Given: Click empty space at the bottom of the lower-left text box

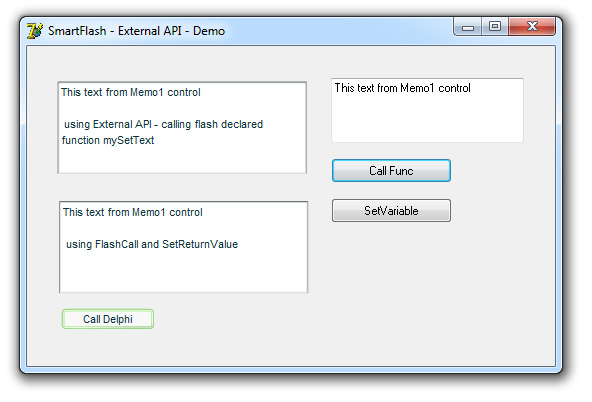Looking at the screenshot, I should tap(183, 273).
